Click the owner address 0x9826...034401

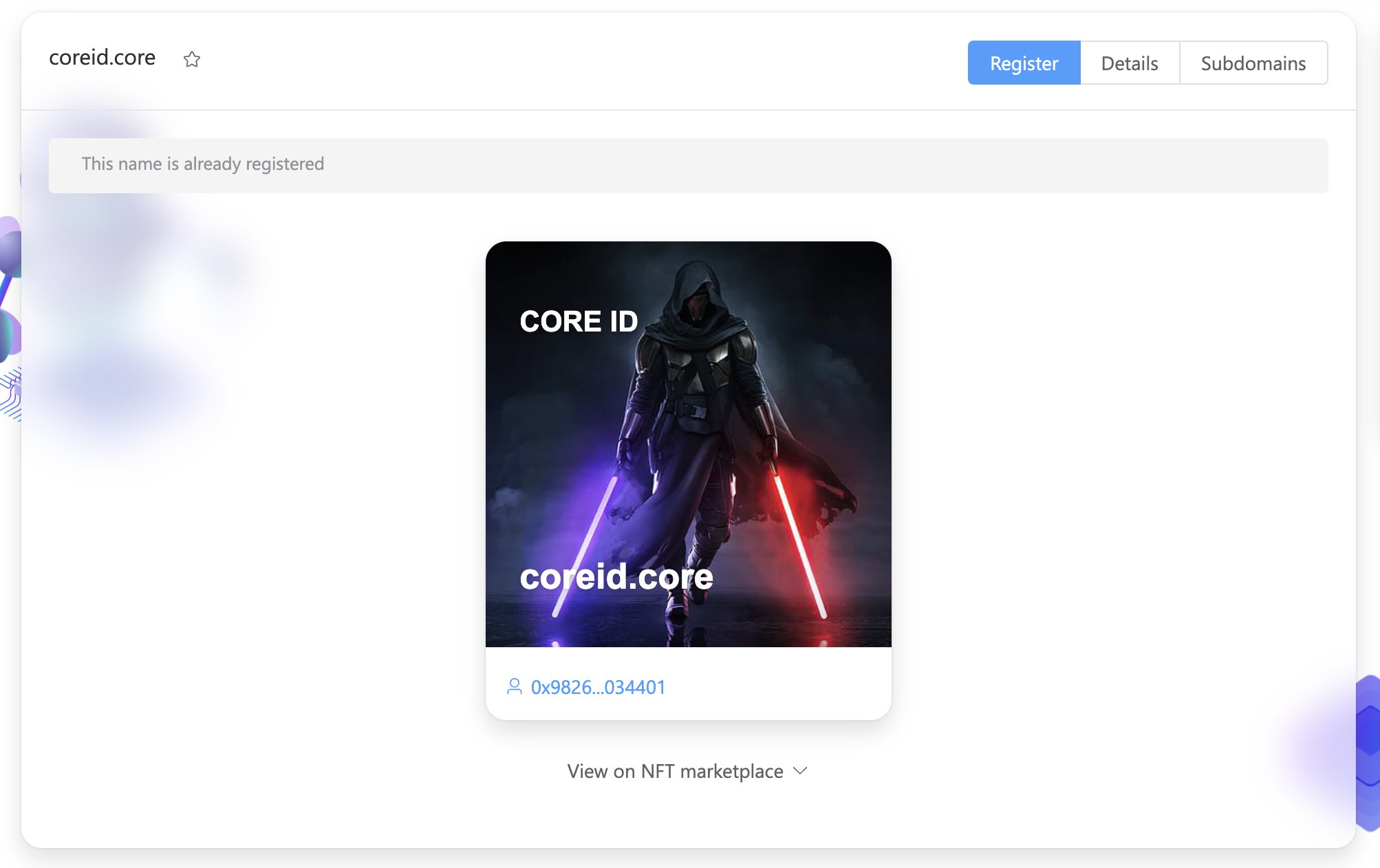coord(598,686)
